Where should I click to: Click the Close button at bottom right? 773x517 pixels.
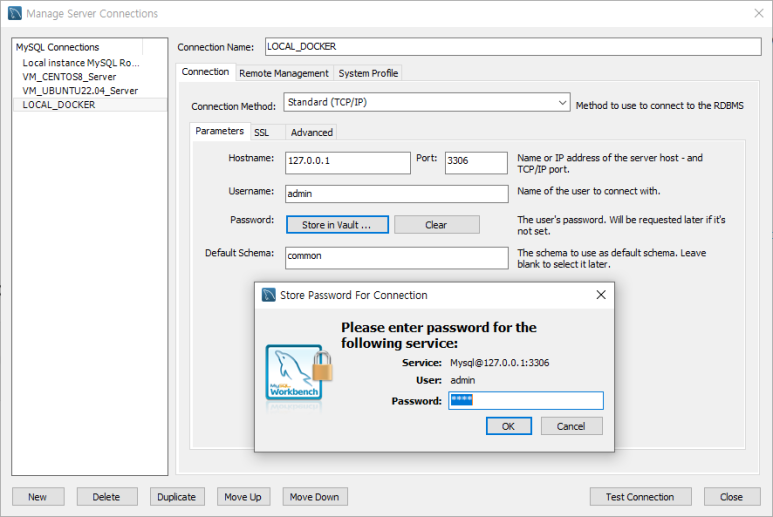pos(732,497)
